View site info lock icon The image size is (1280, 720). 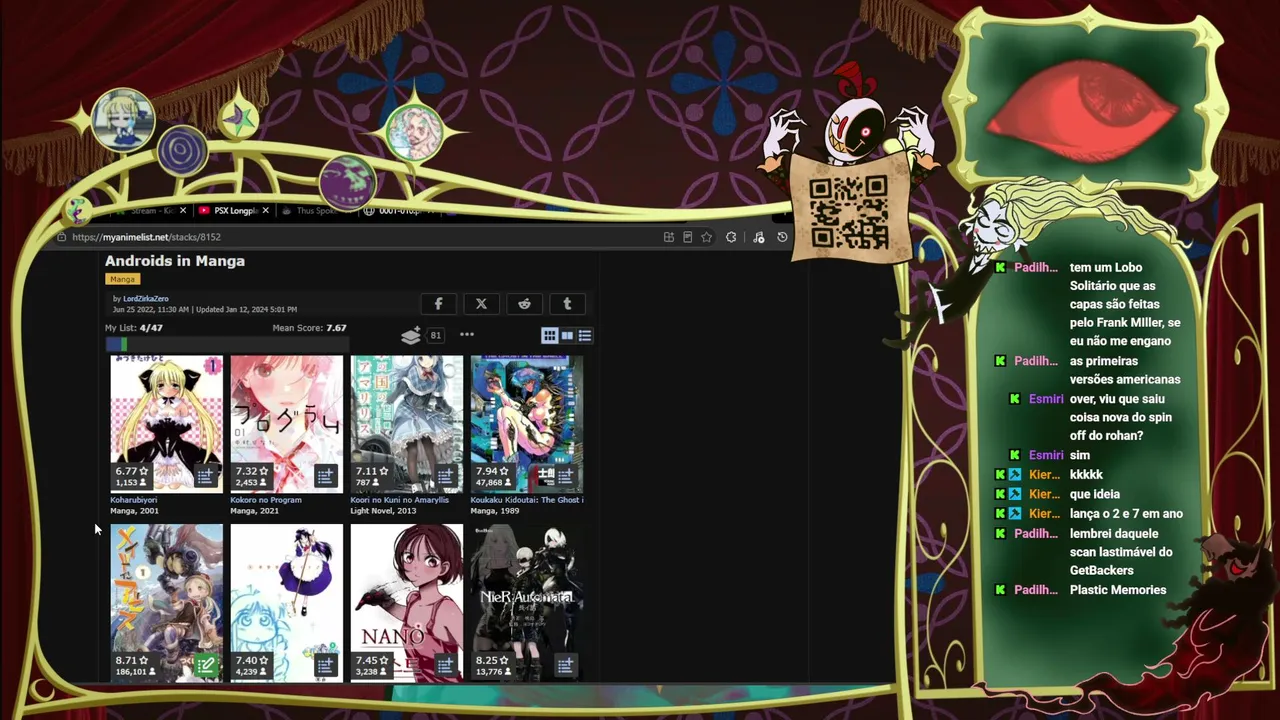point(62,237)
